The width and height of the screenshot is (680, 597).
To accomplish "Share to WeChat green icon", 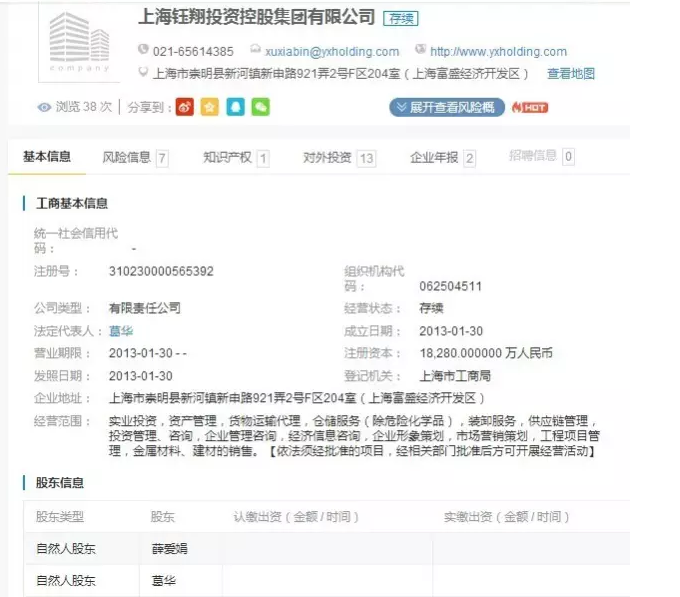I will 261,107.
